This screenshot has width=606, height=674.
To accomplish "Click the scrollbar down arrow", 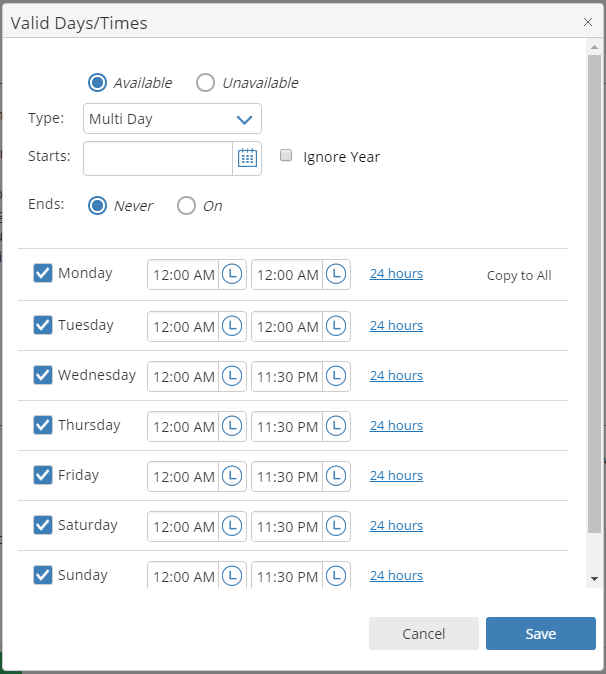I will 594,579.
